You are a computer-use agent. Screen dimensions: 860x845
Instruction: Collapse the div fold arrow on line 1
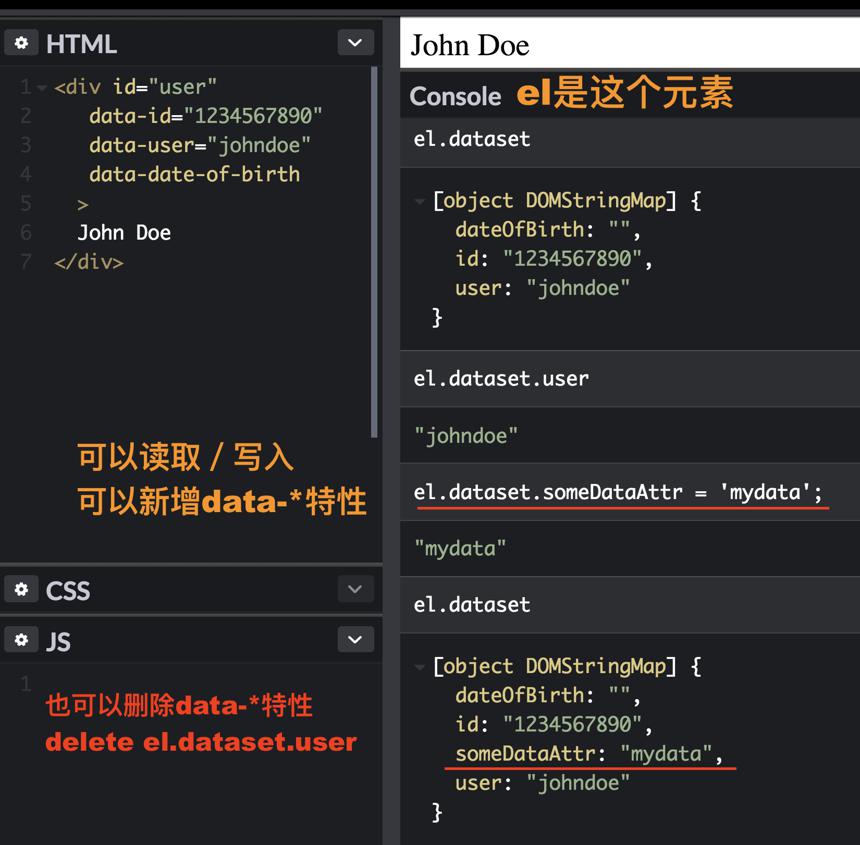(x=42, y=87)
